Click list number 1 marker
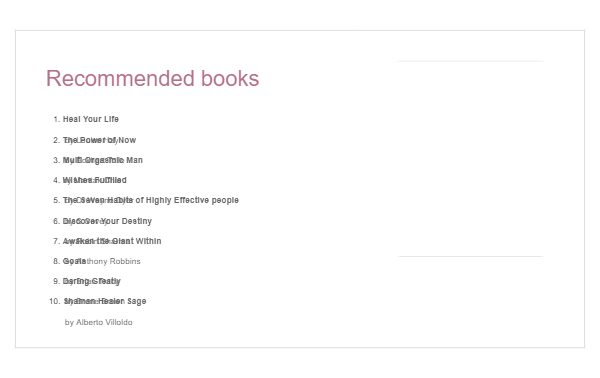Viewport: 600px width, 378px height. tap(57, 119)
